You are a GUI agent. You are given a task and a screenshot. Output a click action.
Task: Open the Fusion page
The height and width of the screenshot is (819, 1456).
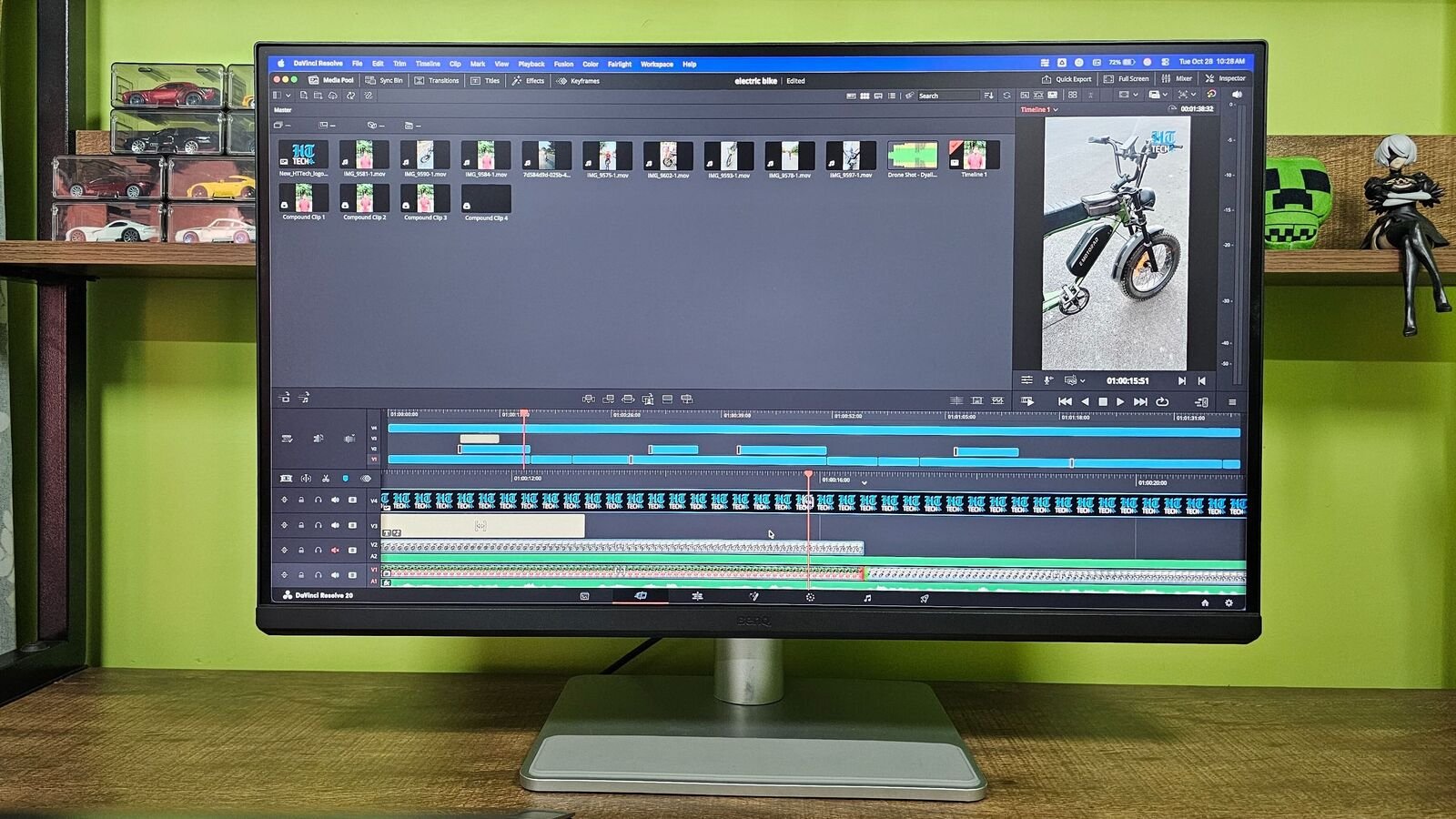pyautogui.click(x=753, y=595)
